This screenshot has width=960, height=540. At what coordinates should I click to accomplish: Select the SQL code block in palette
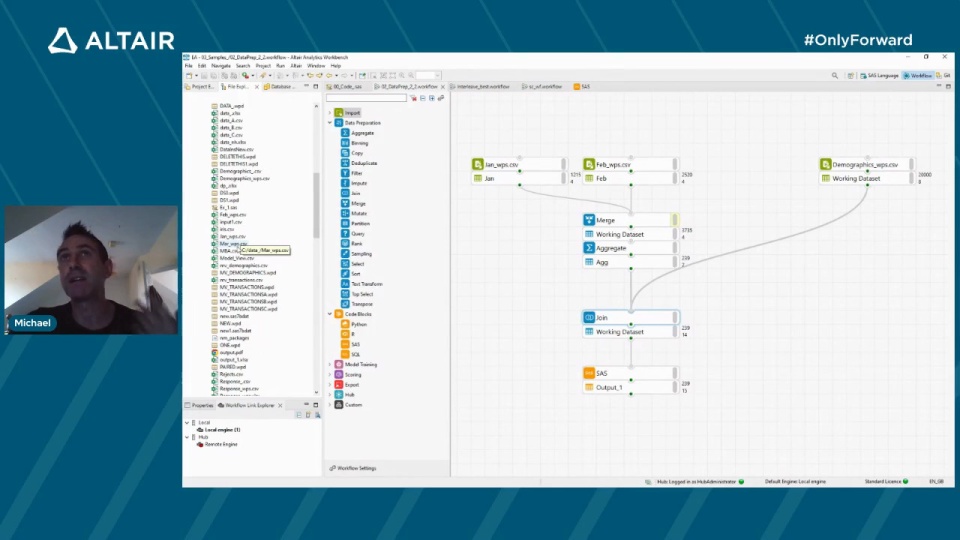pyautogui.click(x=351, y=354)
